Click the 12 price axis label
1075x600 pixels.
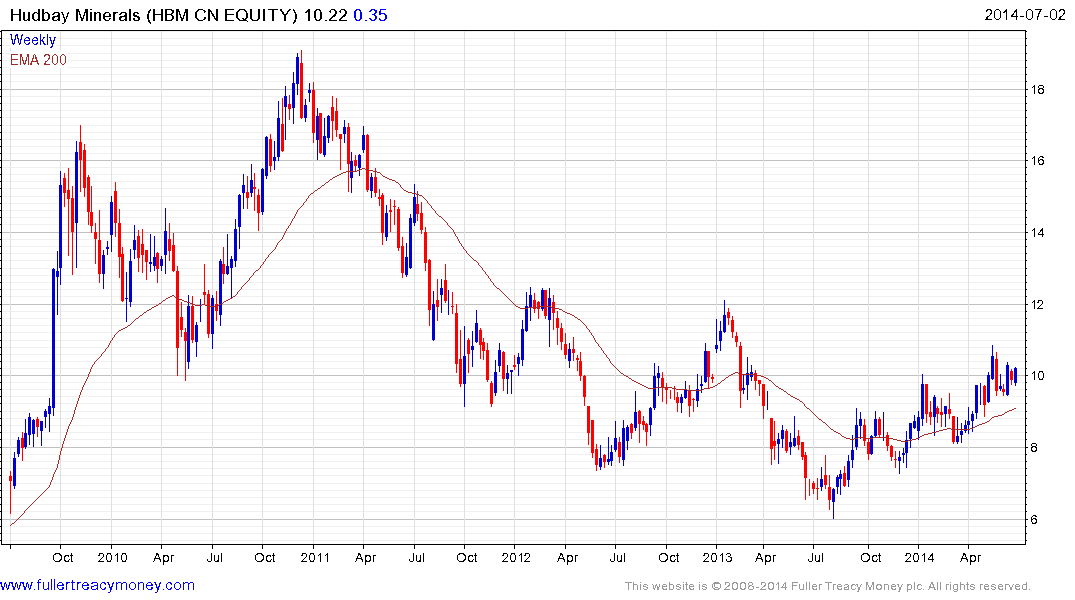[1037, 304]
